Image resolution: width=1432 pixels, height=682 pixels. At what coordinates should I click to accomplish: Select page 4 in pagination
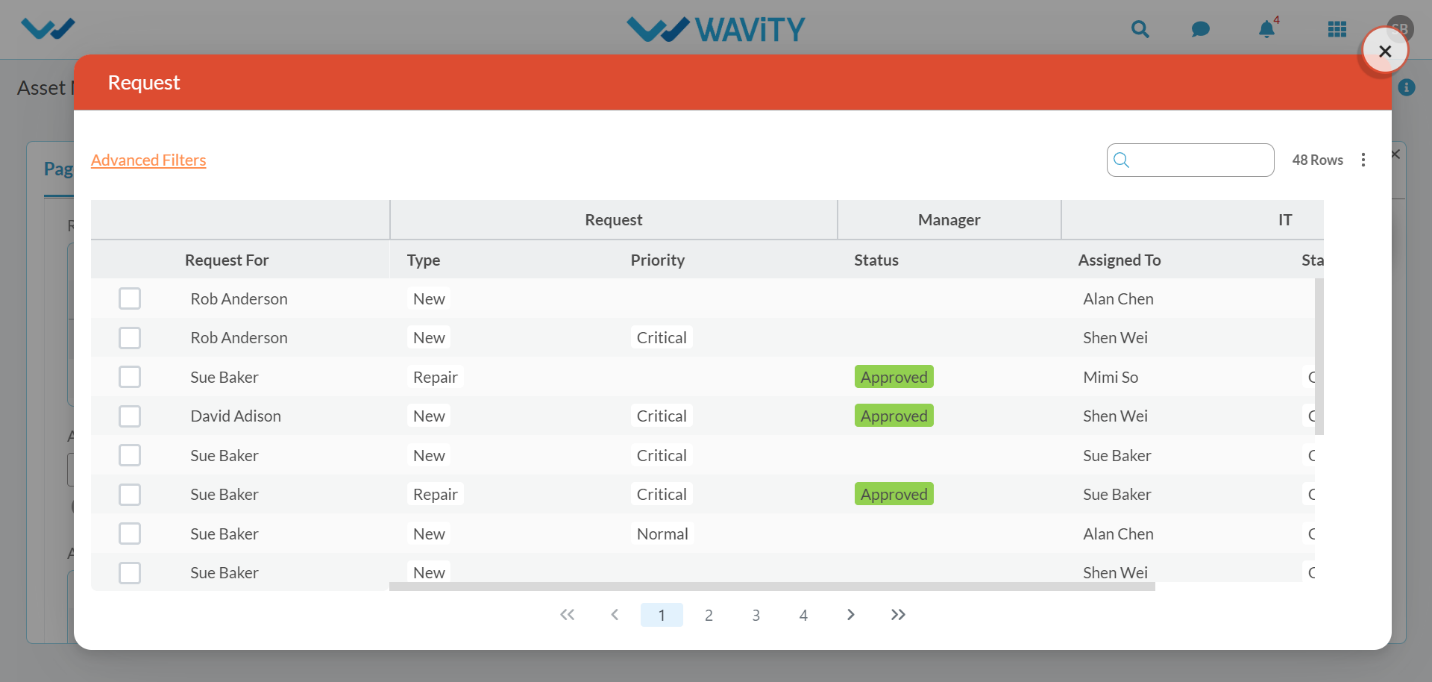803,615
